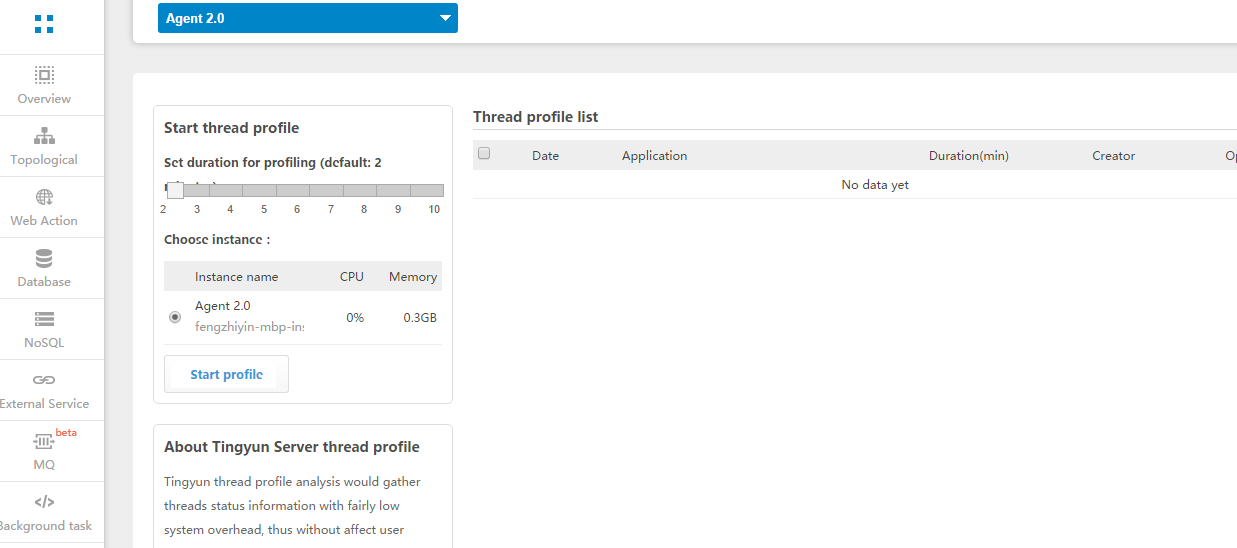The height and width of the screenshot is (548, 1237).
Task: Open the Topological map icon
Action: (44, 136)
